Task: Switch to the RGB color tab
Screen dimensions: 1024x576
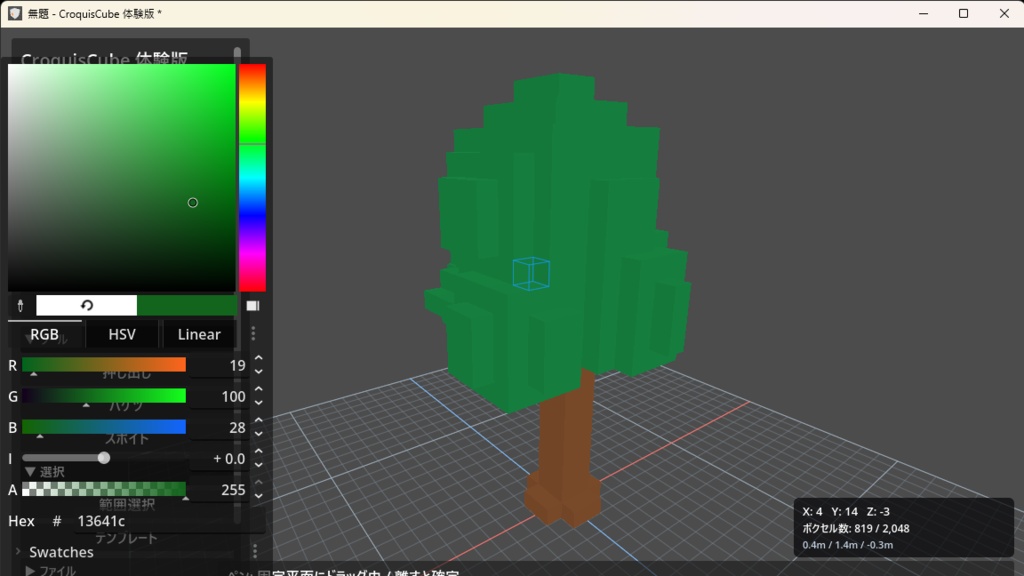Action: (44, 334)
